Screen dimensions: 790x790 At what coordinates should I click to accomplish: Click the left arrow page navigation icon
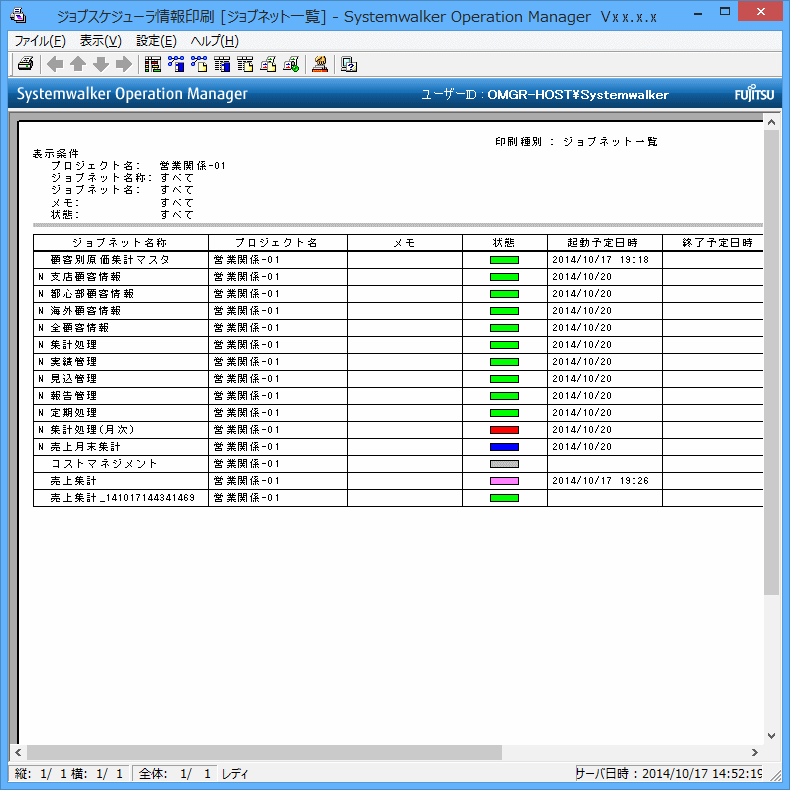(x=55, y=64)
